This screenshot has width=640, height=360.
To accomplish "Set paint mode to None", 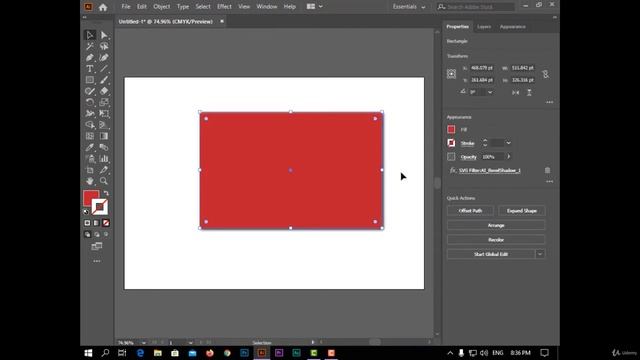I will pyautogui.click(x=106, y=223).
